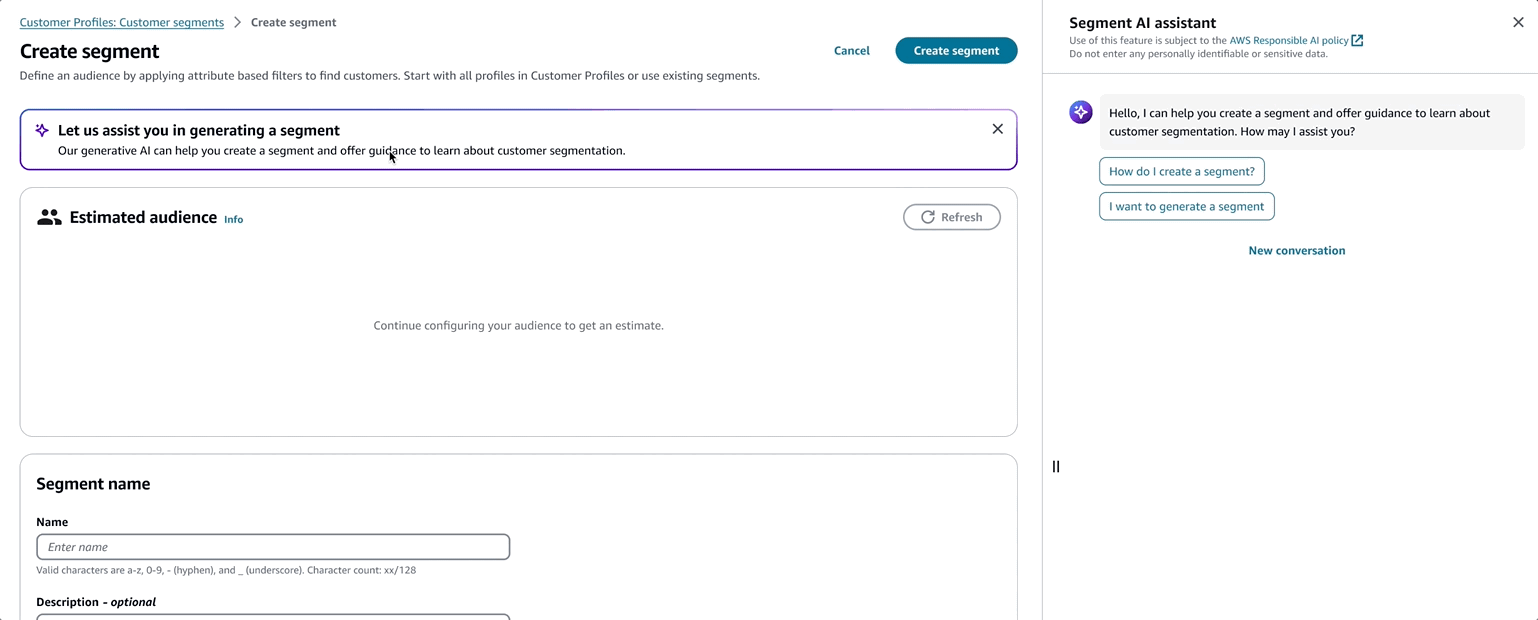
Task: Click the Description optional field
Action: (273, 616)
